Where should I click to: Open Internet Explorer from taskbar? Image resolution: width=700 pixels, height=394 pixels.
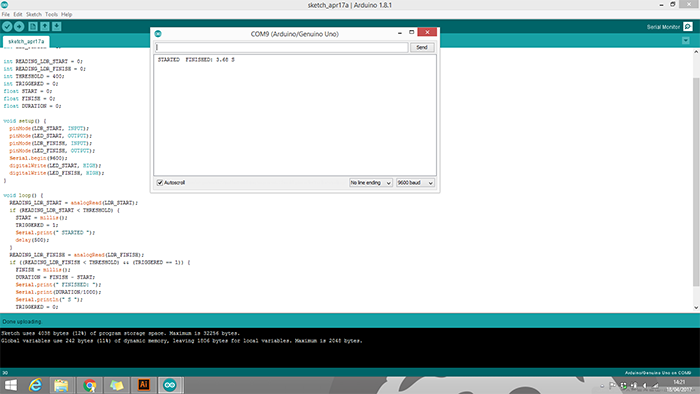(35, 385)
